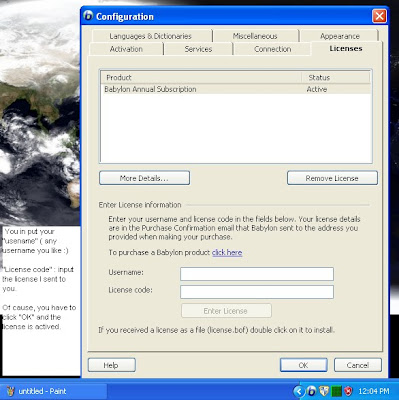Viewport: 399px width, 400px height.
Task: Click the More Details button
Action: [144, 178]
